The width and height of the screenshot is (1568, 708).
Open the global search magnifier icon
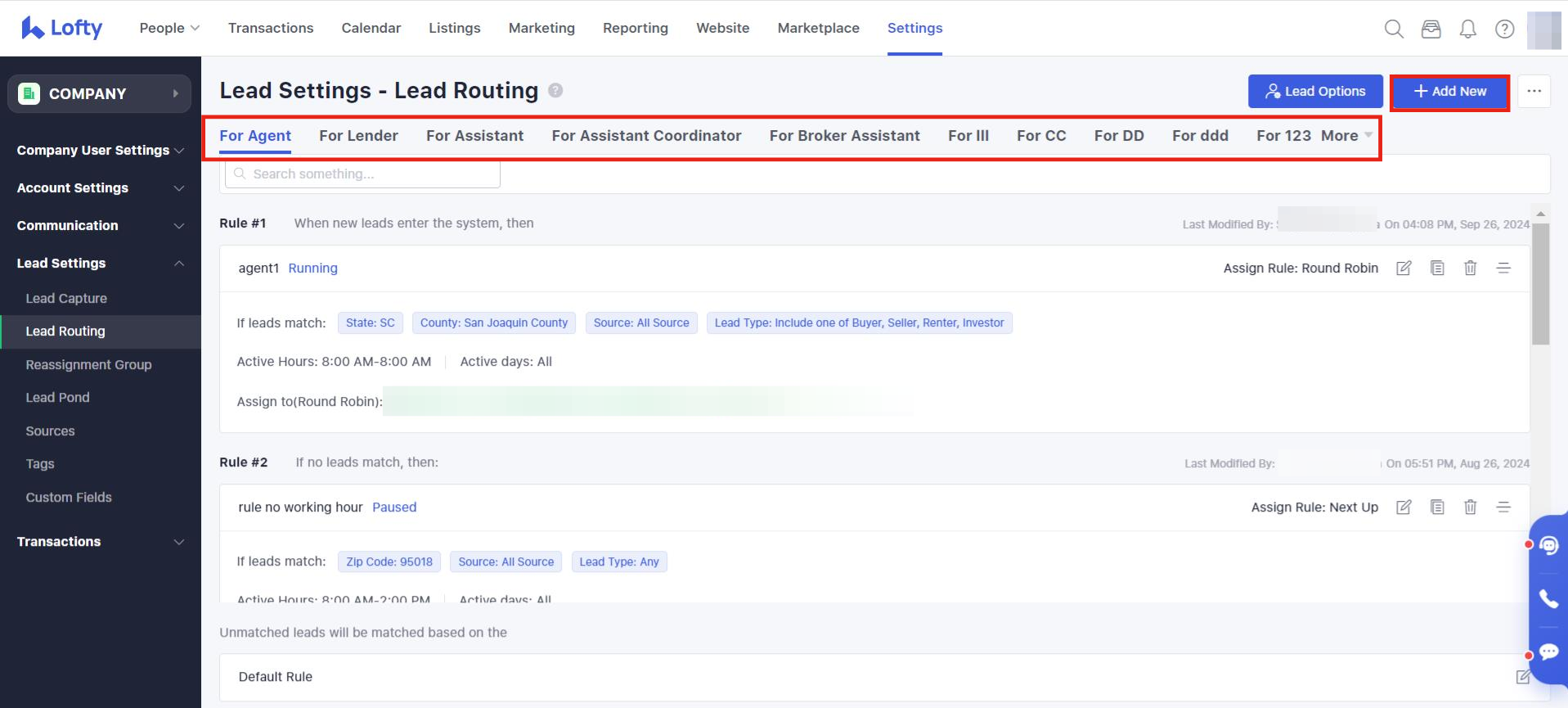(x=1394, y=29)
